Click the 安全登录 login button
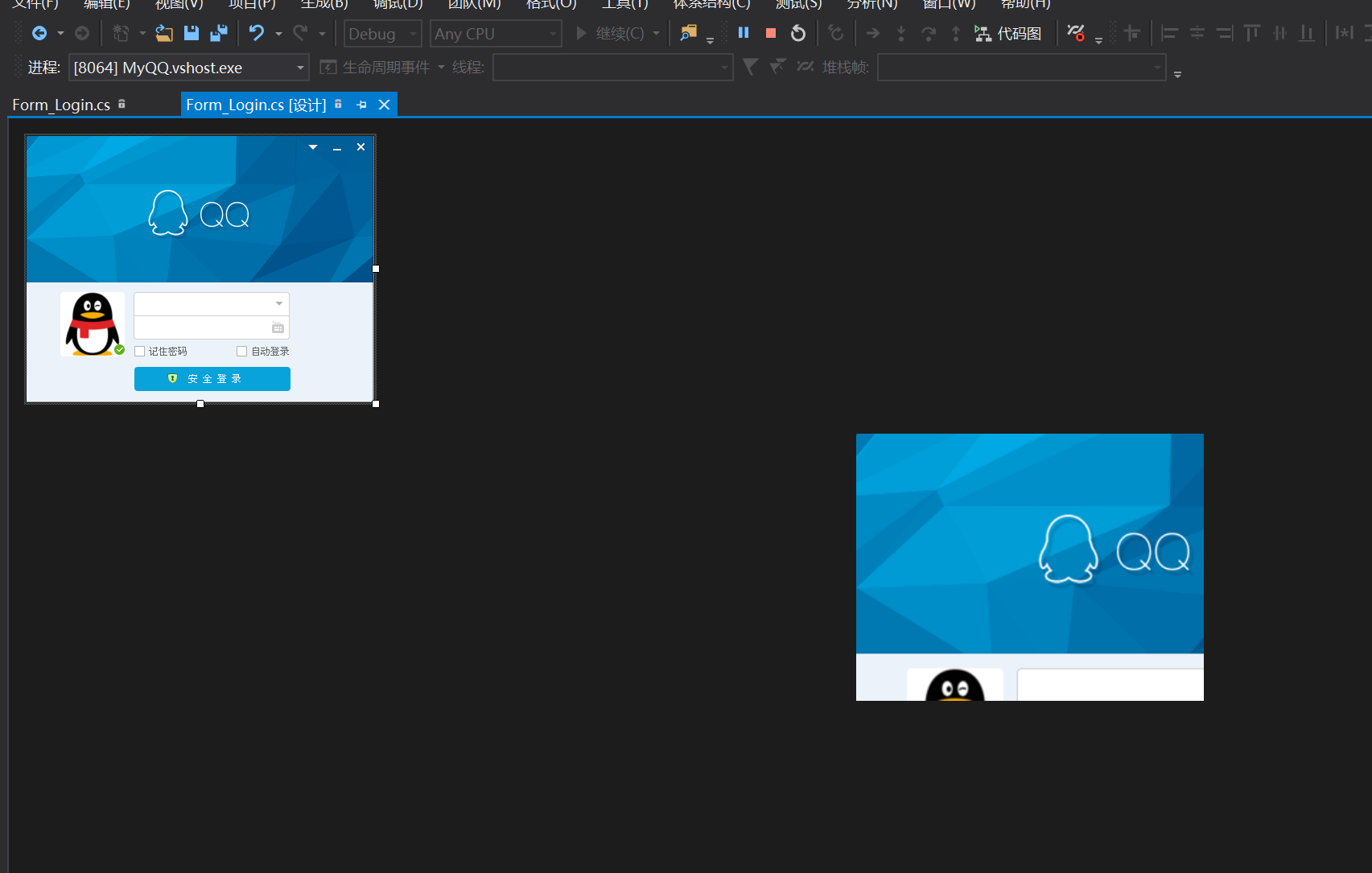The image size is (1372, 873). (212, 378)
